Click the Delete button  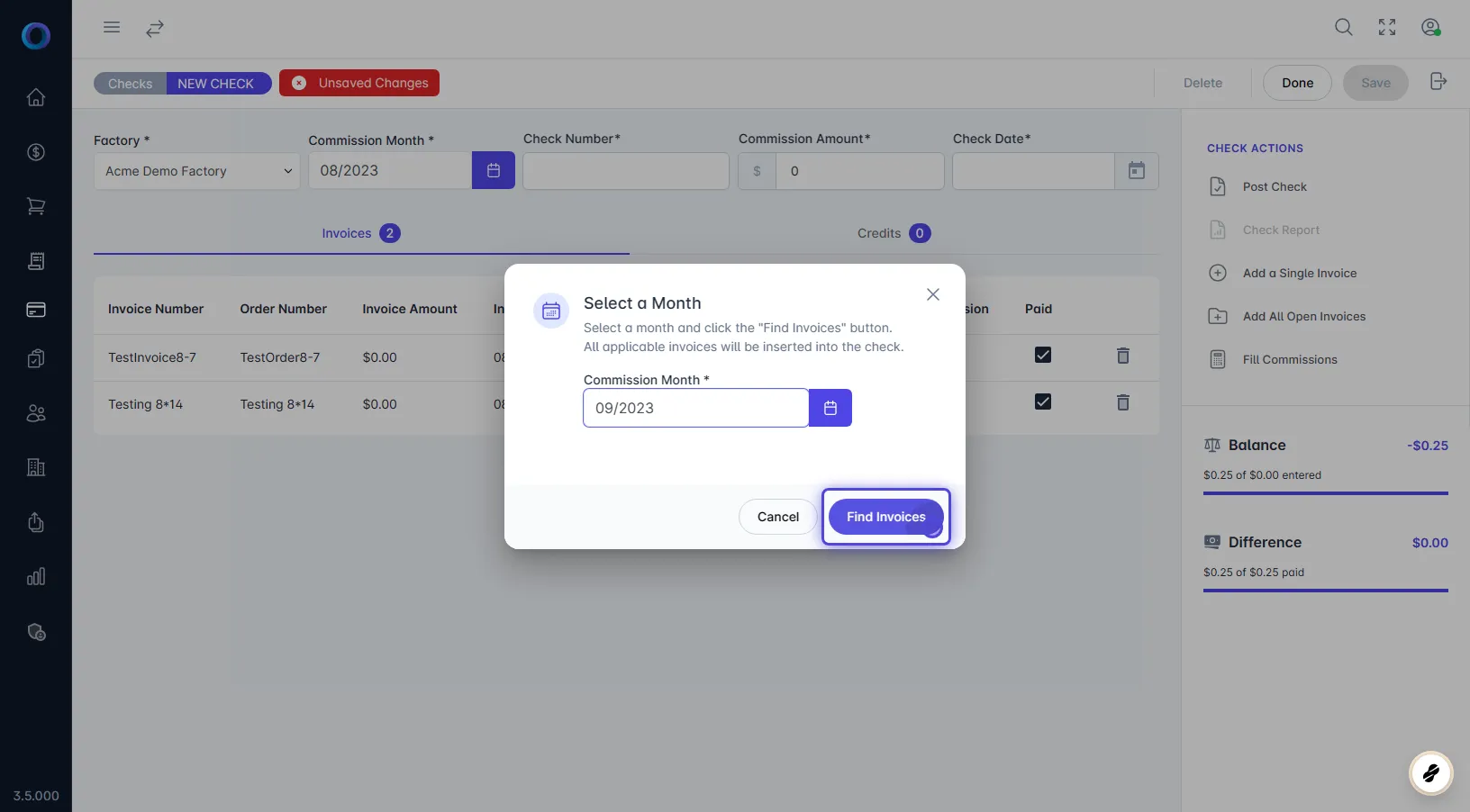coord(1202,83)
